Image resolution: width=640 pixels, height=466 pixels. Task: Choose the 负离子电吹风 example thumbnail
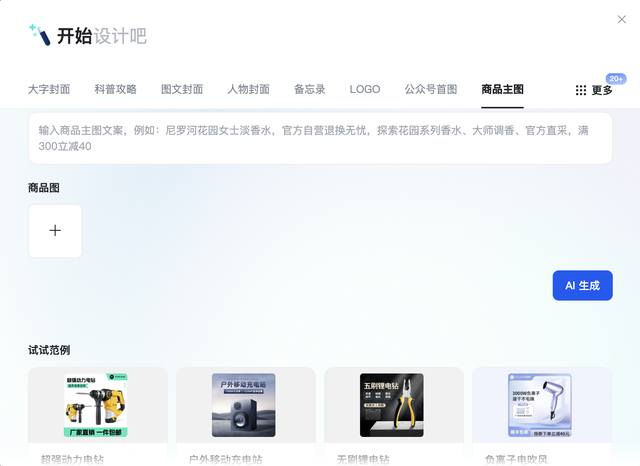540,405
